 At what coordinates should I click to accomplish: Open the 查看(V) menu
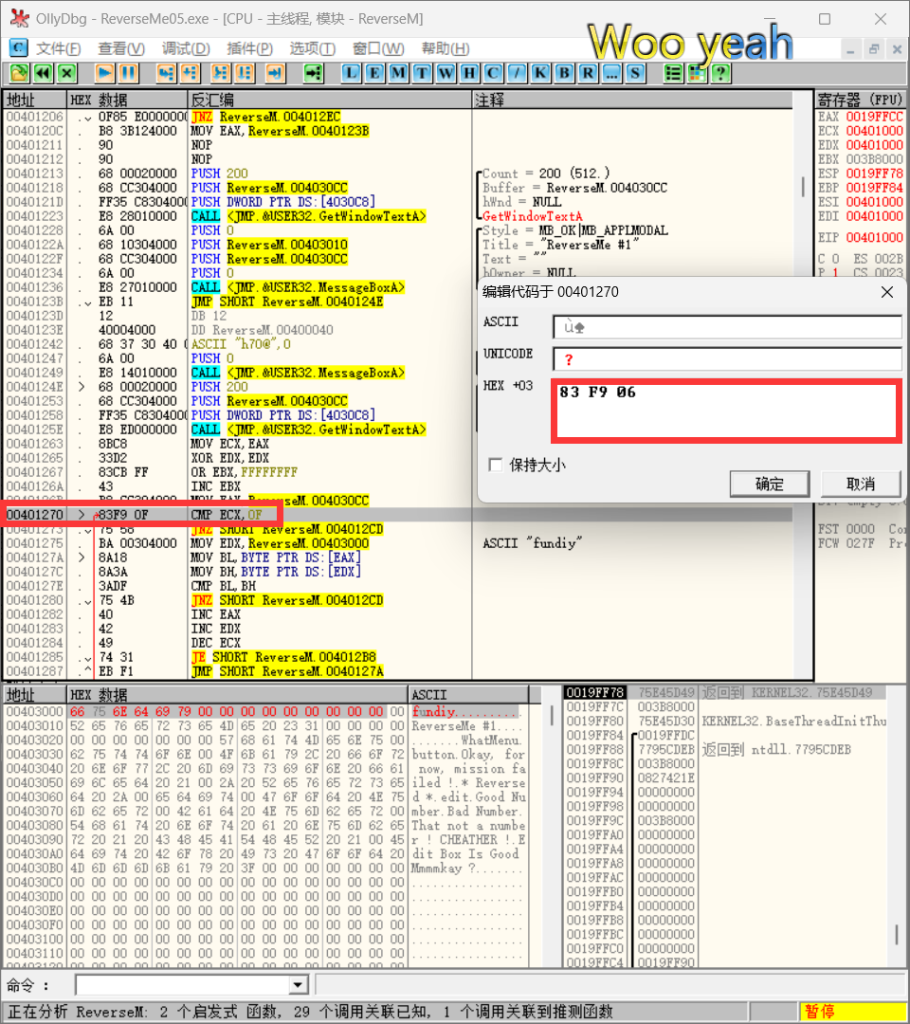(121, 48)
